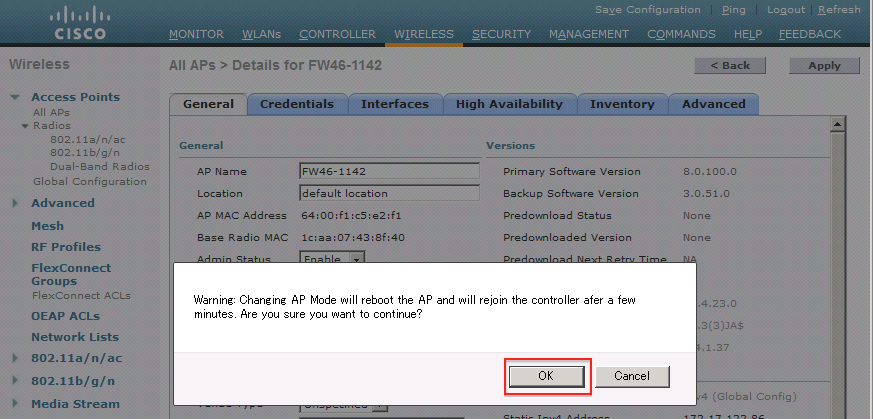Click the Cisco logo

coord(80,23)
